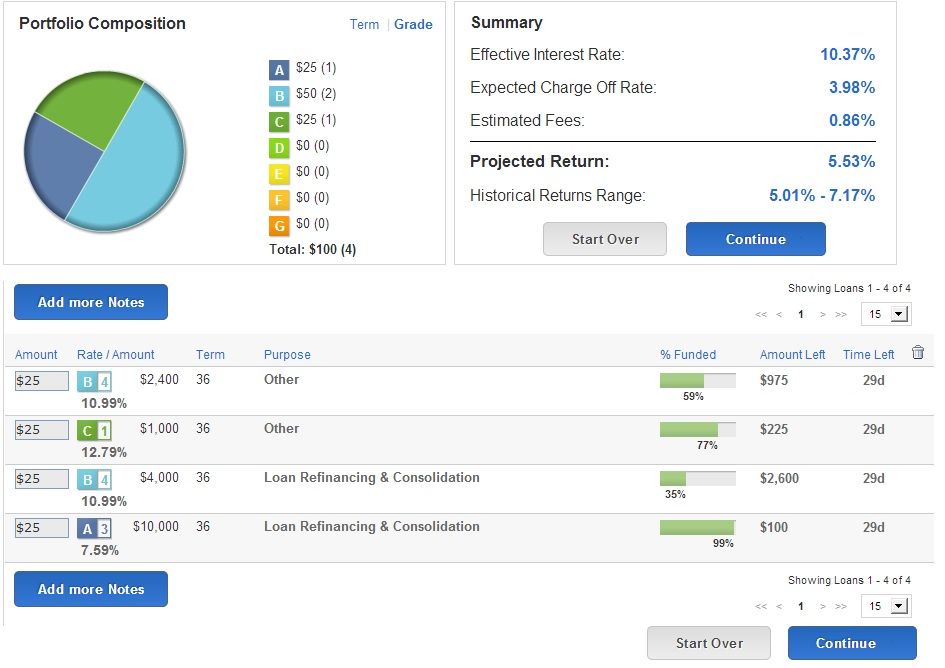Click current page number 1 in top pager
Image resolution: width=945 pixels, height=668 pixels.
point(801,314)
